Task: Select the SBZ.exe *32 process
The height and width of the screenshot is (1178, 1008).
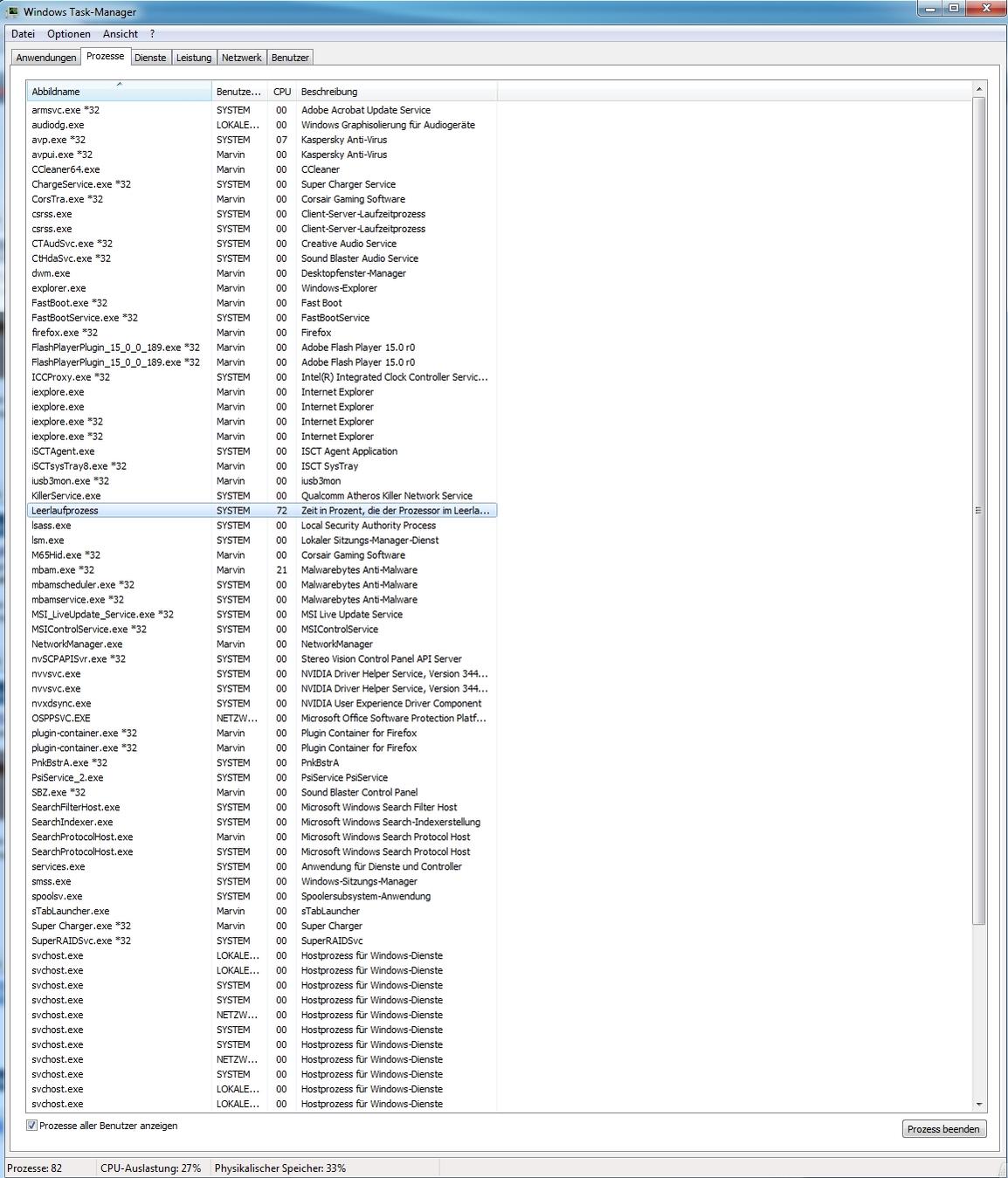Action: (x=262, y=793)
